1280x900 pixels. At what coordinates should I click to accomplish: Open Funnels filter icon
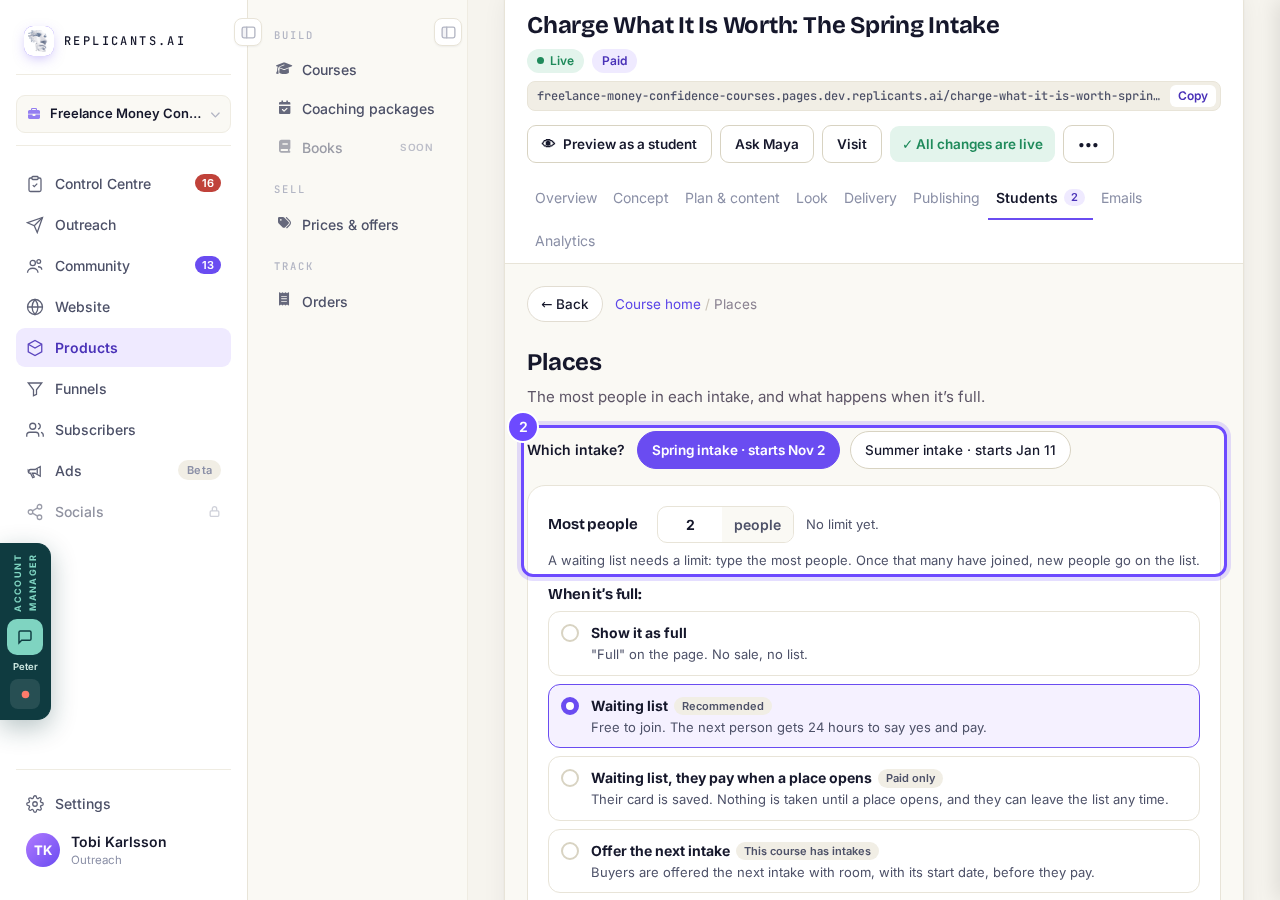[x=35, y=389]
